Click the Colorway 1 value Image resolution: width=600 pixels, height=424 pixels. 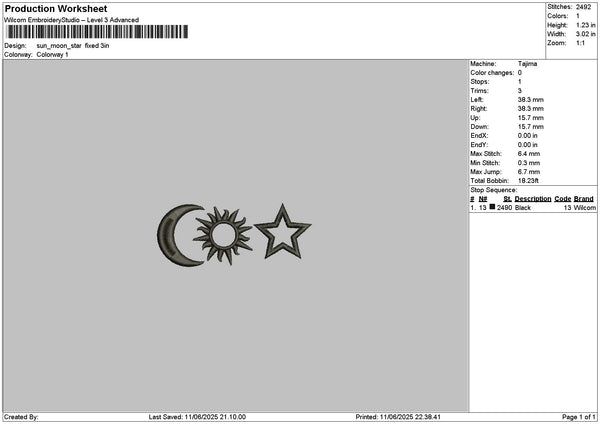click(52, 55)
